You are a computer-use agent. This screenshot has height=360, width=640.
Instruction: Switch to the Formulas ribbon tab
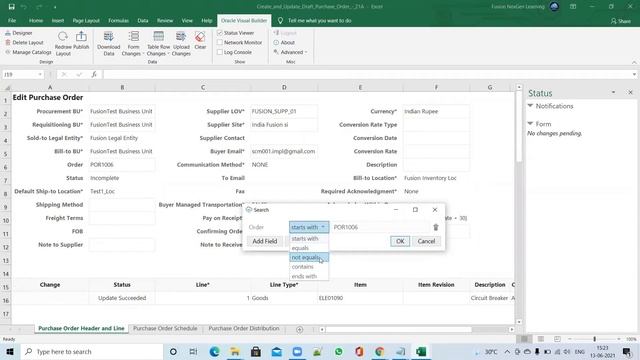coord(118,20)
